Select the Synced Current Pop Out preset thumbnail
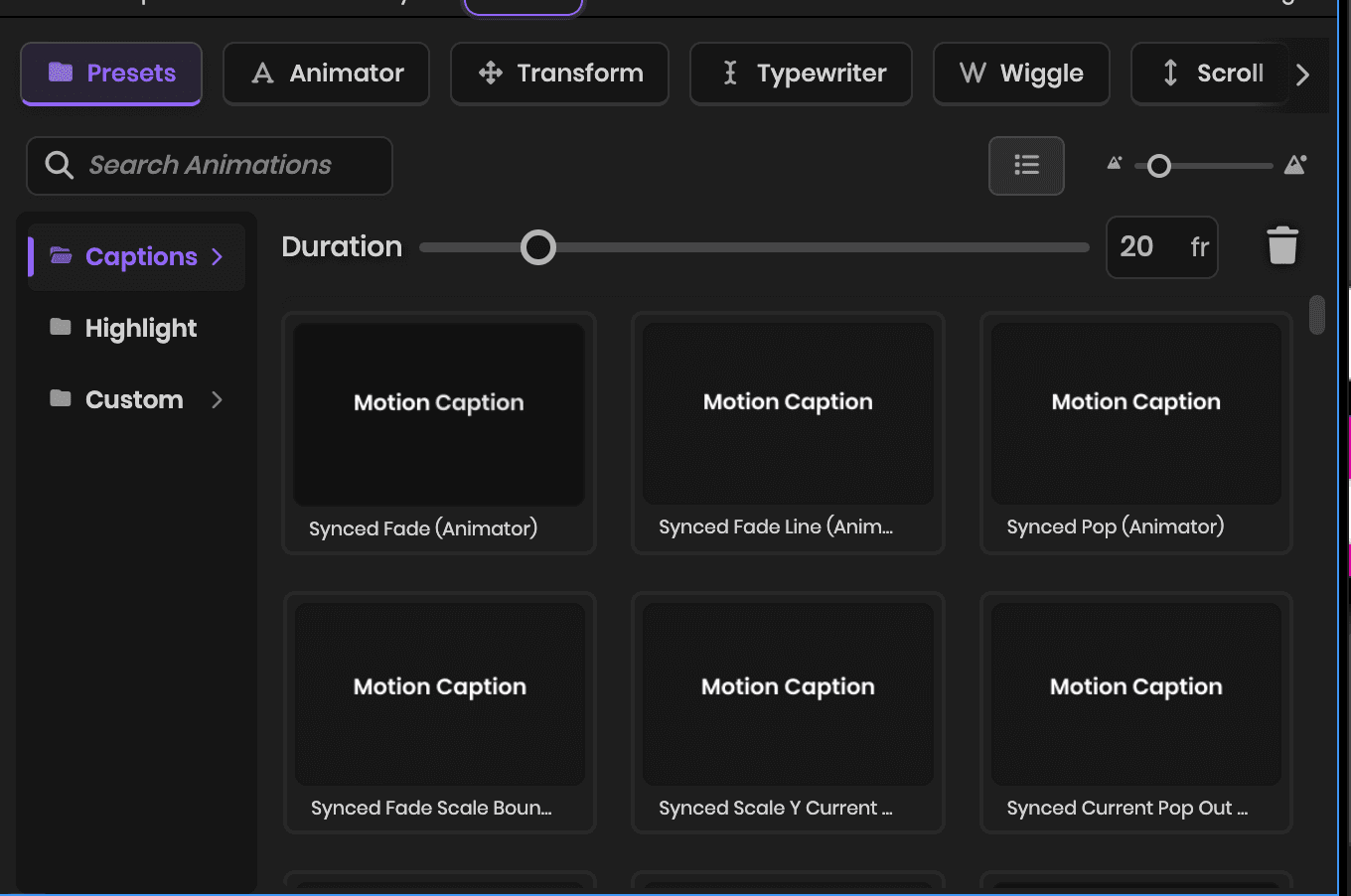The height and width of the screenshot is (896, 1351). [x=1136, y=694]
